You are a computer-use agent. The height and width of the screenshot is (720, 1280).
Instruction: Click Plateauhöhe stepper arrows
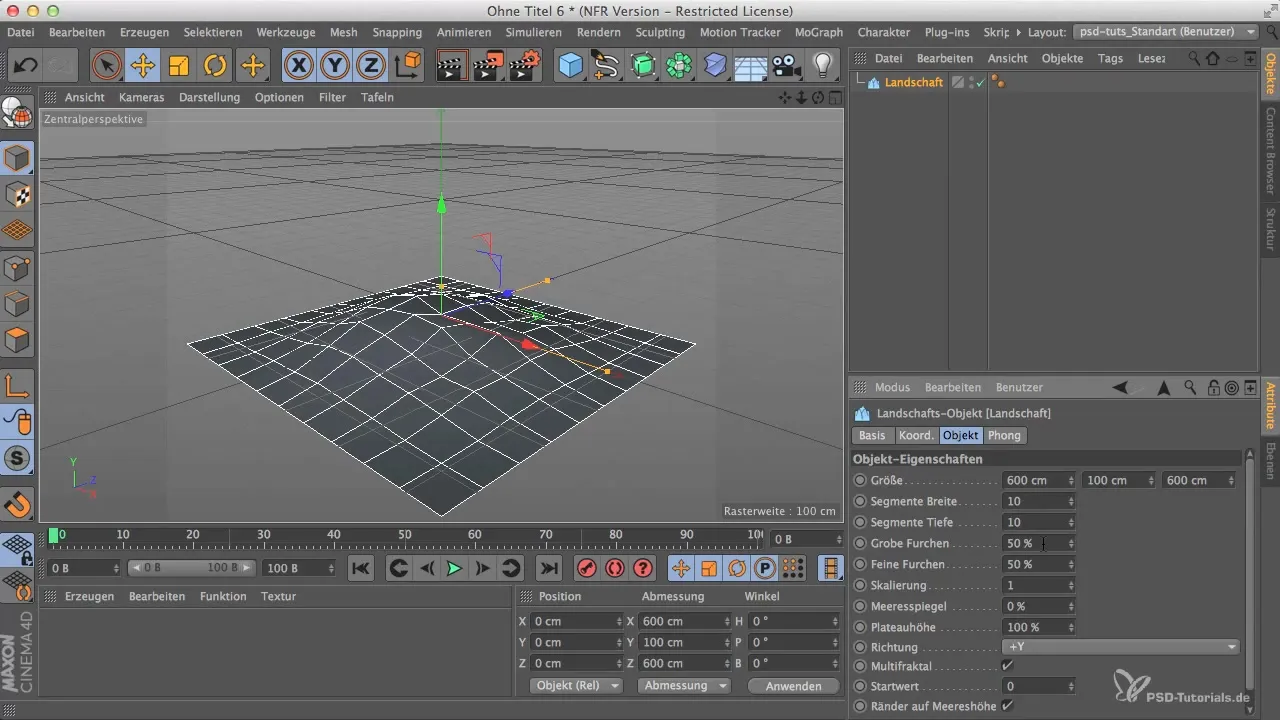point(1071,627)
